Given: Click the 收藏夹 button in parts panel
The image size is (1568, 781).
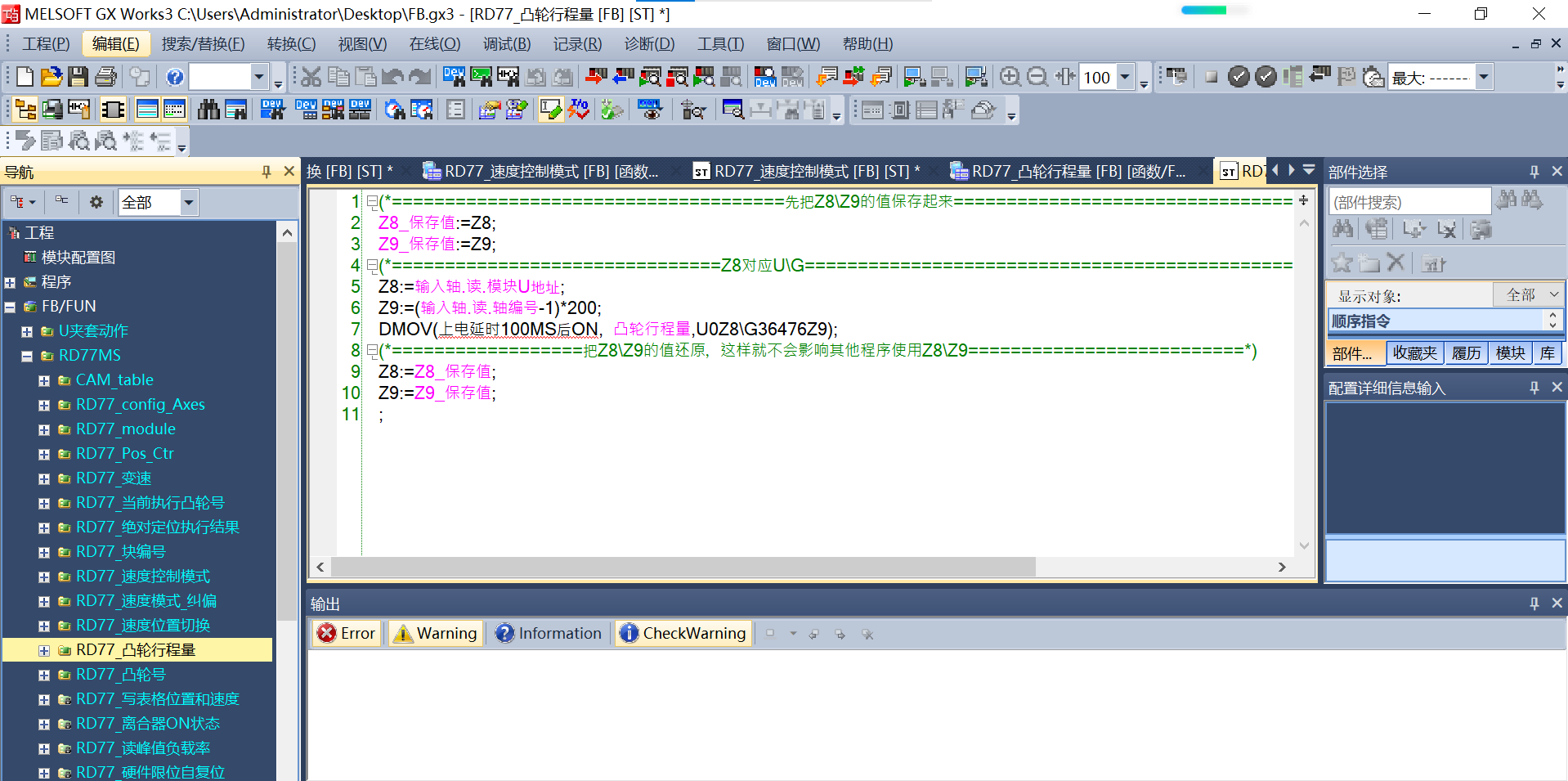Looking at the screenshot, I should (1414, 352).
